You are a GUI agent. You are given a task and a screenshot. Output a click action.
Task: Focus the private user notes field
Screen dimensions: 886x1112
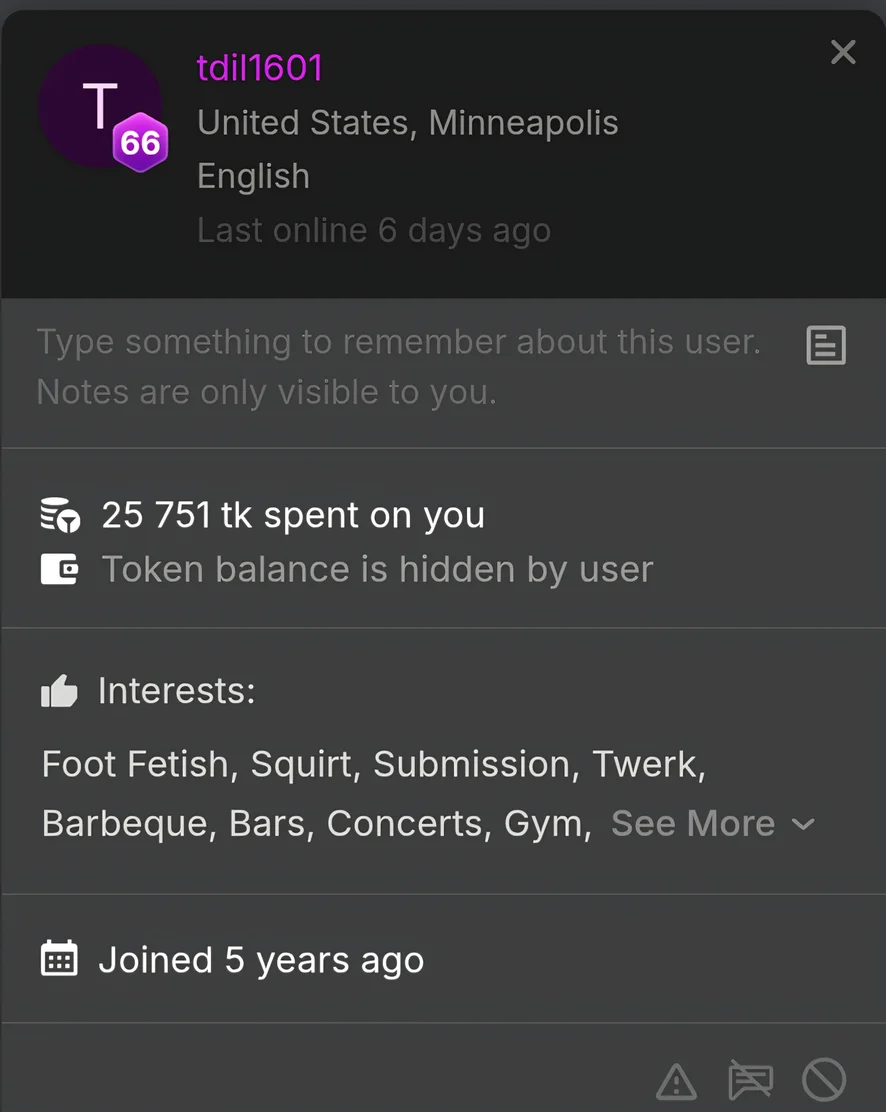(x=399, y=367)
